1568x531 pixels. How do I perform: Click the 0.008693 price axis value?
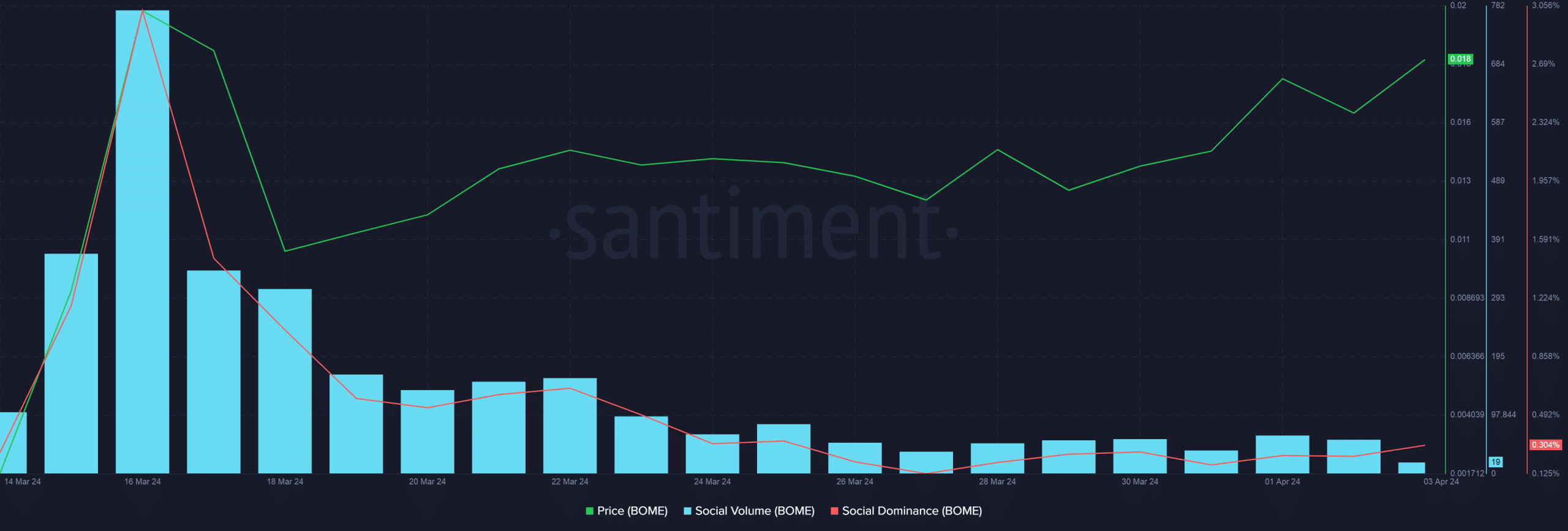pyautogui.click(x=1467, y=298)
